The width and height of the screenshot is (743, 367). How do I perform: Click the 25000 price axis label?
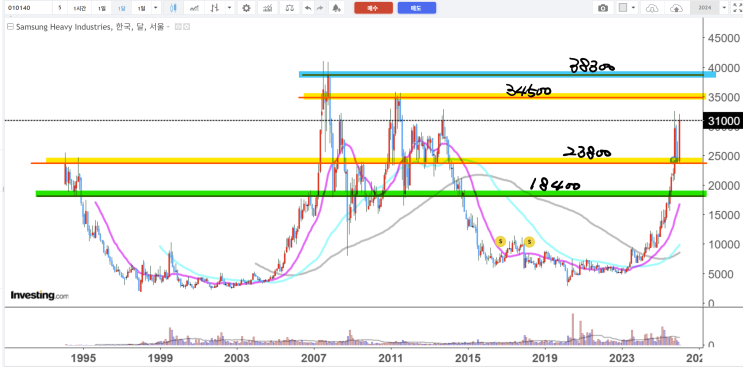click(724, 156)
